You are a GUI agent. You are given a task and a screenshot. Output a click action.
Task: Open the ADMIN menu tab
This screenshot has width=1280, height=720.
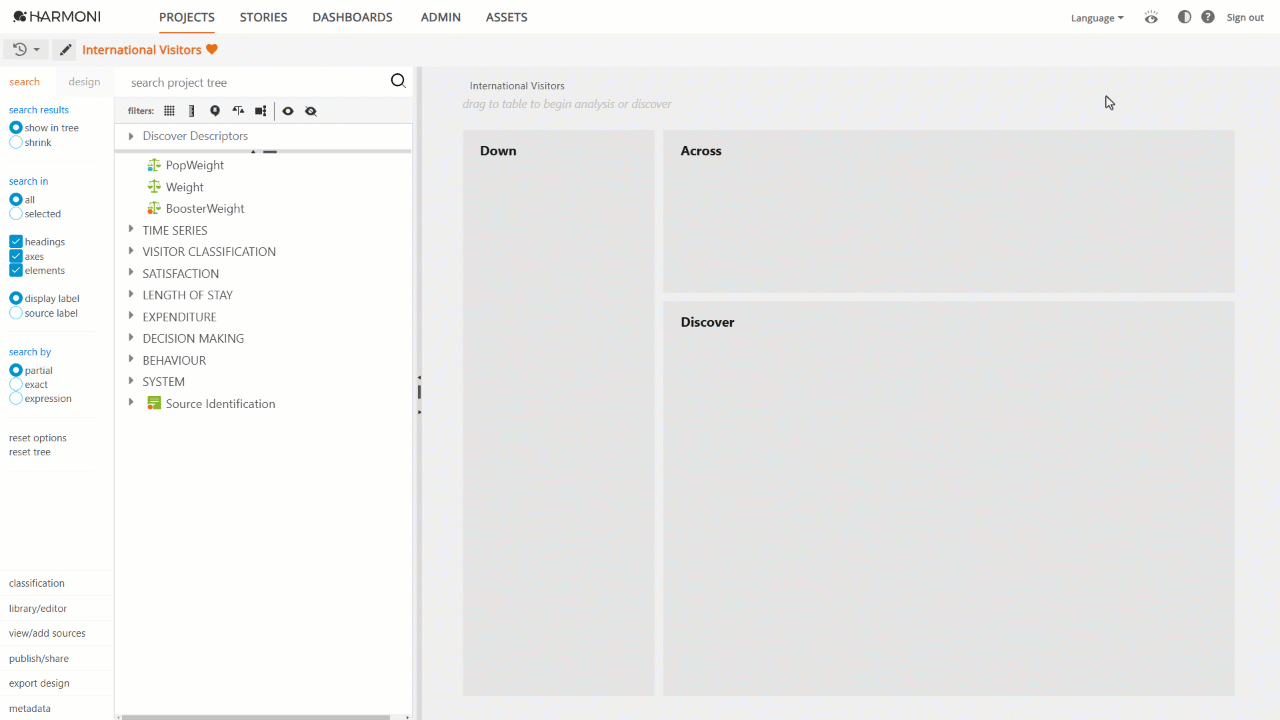(x=440, y=17)
